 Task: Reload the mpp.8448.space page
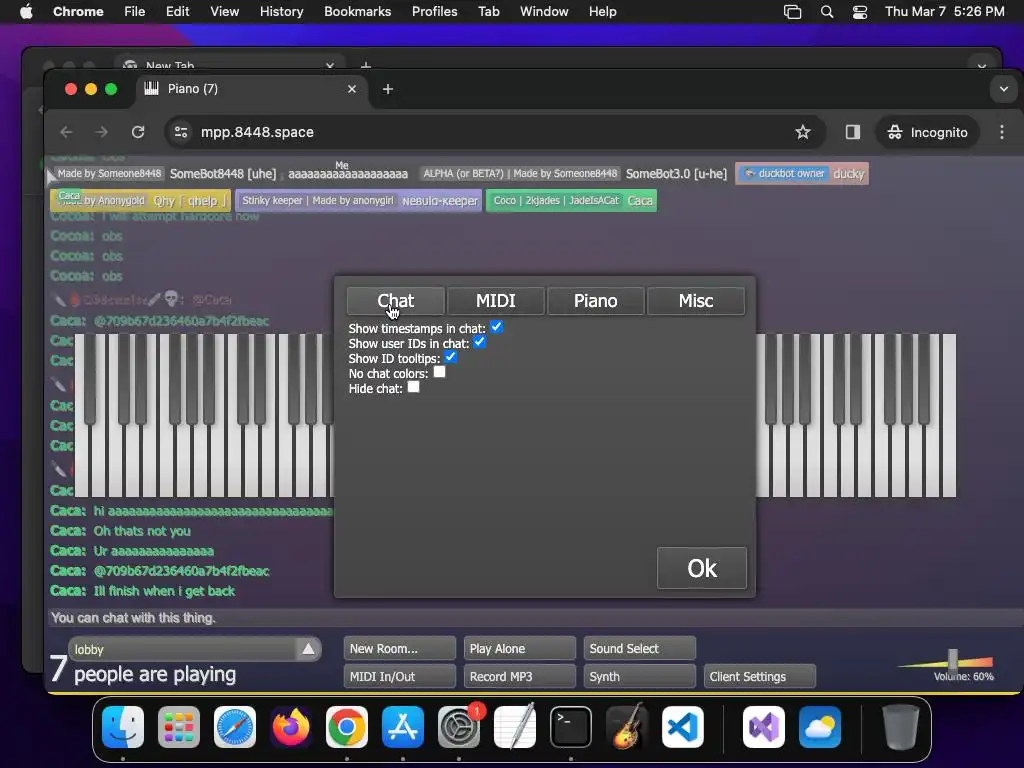pos(138,132)
